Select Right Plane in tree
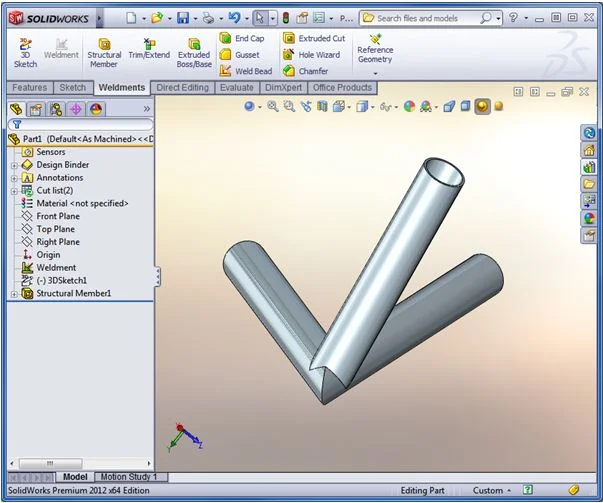This screenshot has width=603, height=503. coord(51,242)
